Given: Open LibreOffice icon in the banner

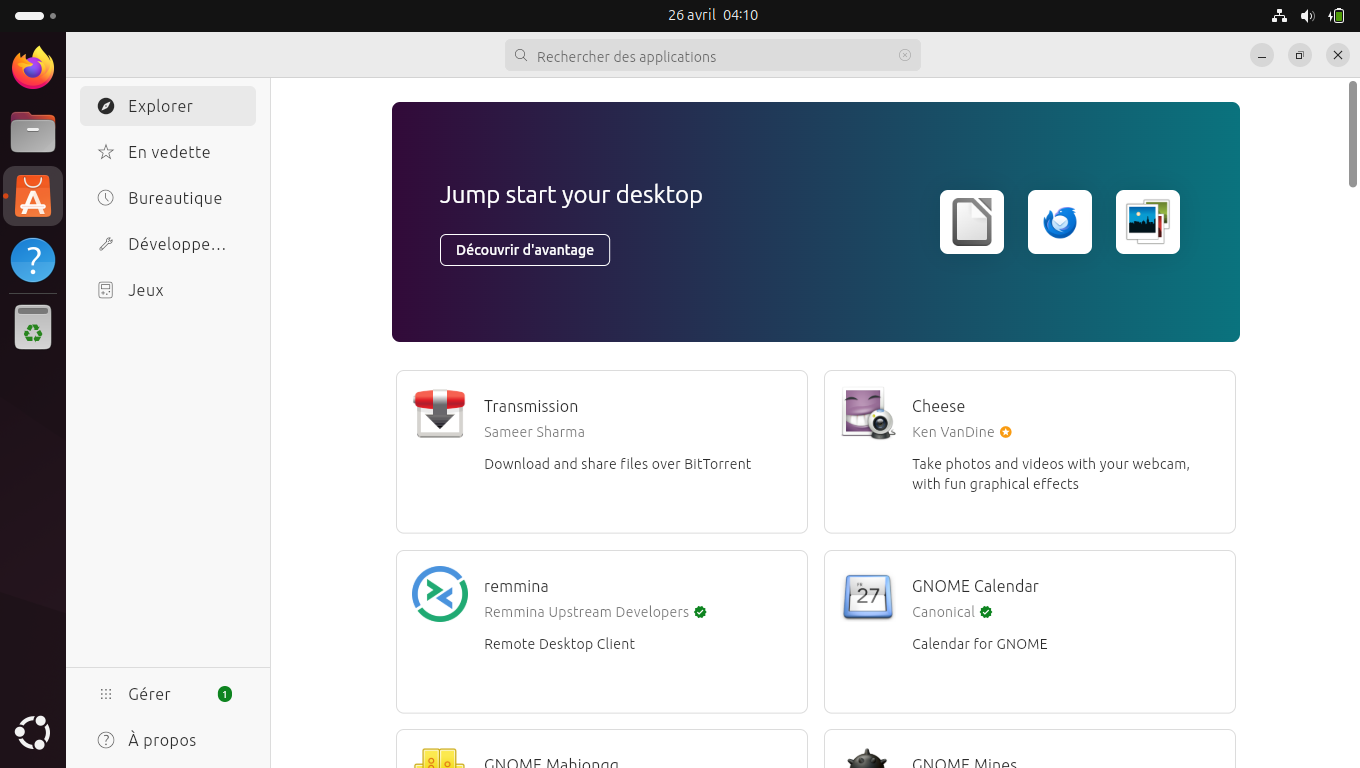Looking at the screenshot, I should [972, 222].
